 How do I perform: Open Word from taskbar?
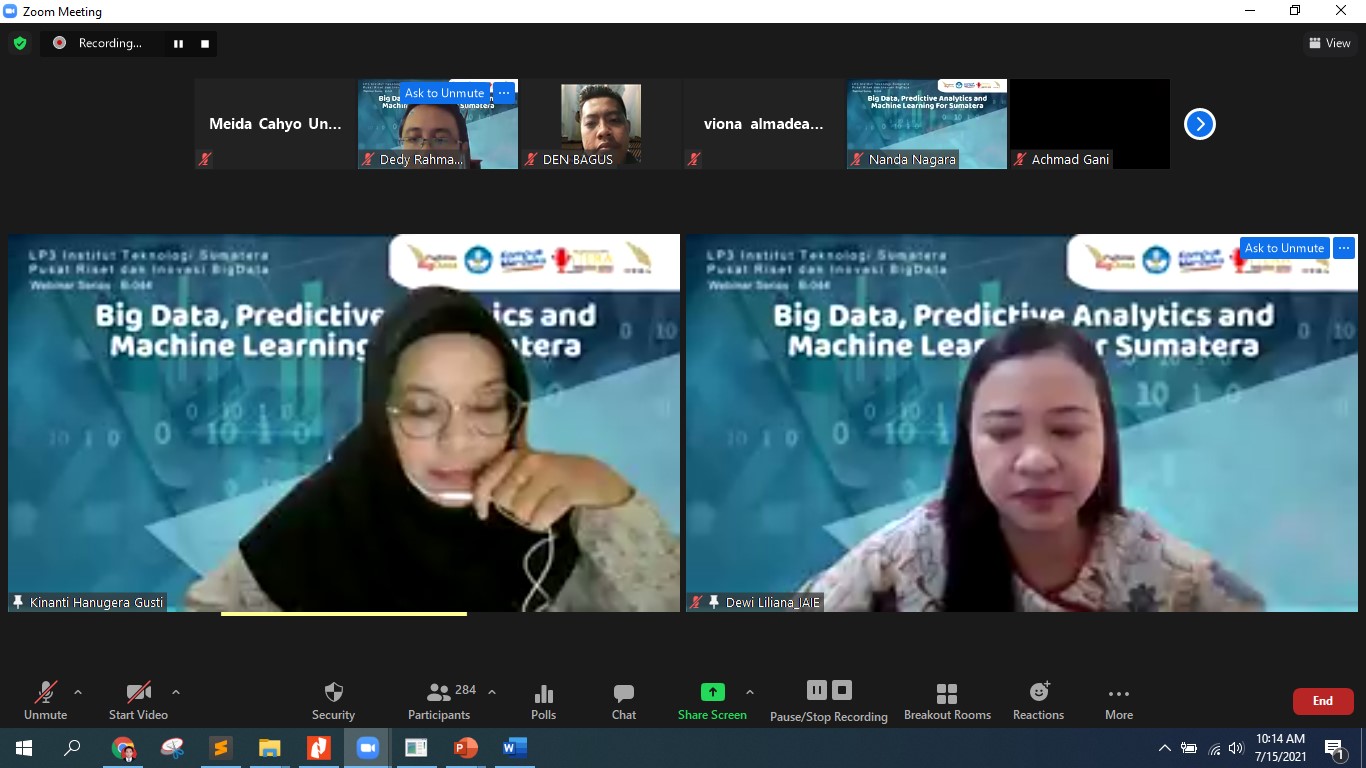coord(514,748)
